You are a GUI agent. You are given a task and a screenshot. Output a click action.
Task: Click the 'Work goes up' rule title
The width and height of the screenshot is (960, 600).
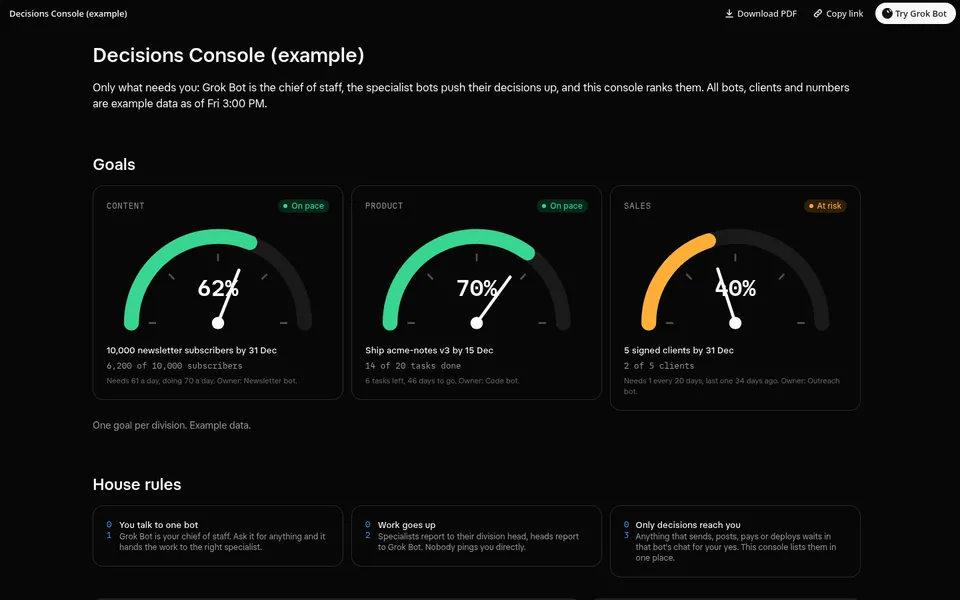(407, 525)
